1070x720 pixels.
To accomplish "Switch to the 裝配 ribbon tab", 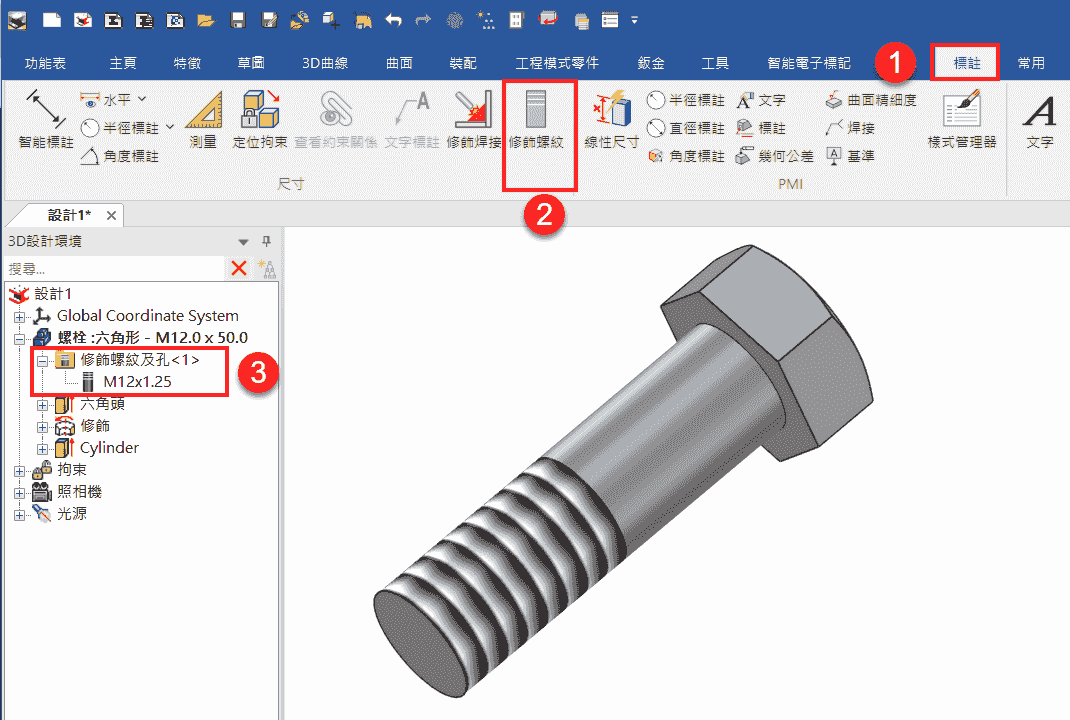I will pos(463,63).
